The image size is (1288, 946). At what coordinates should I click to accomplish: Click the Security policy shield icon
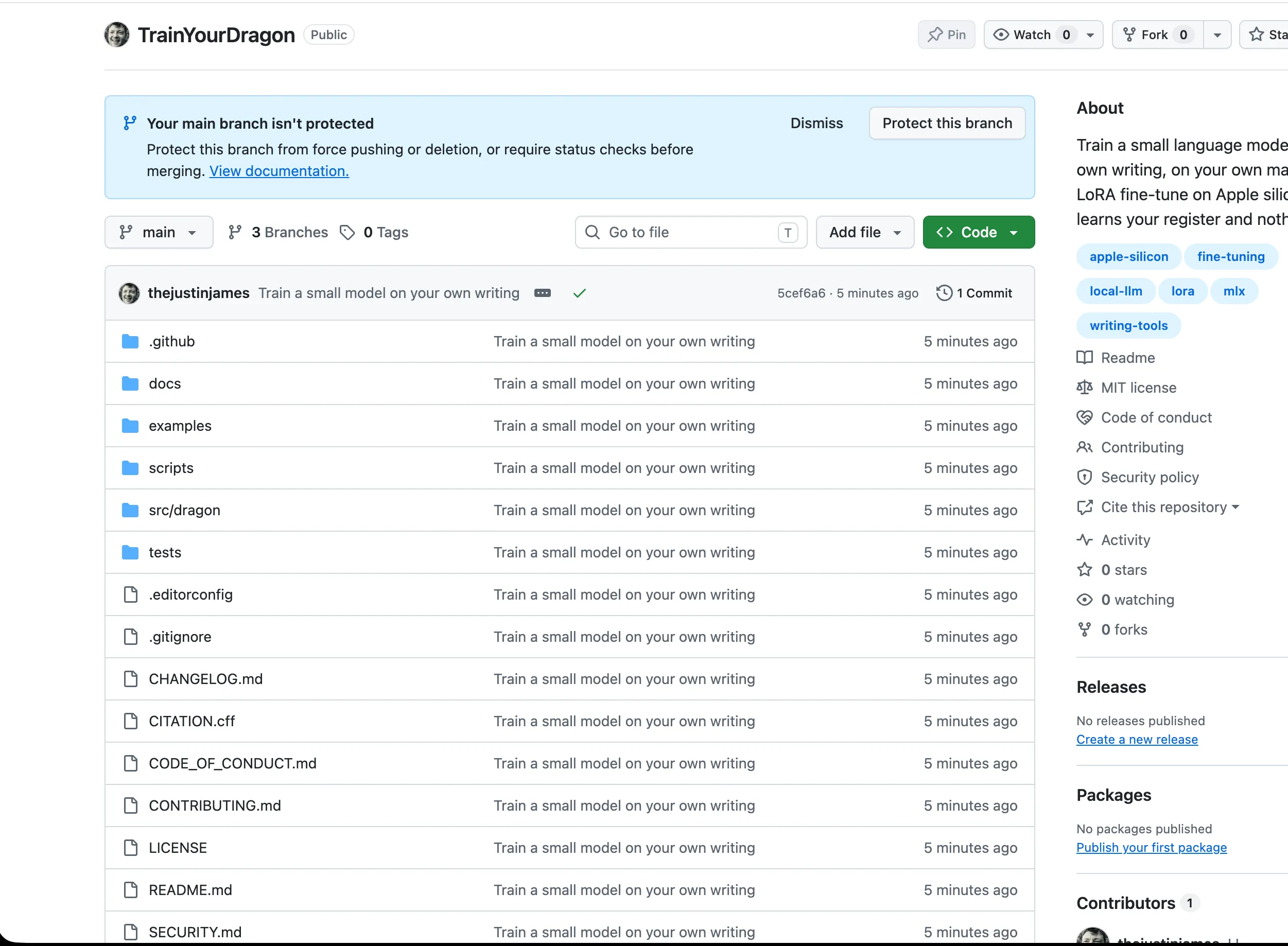[1085, 477]
